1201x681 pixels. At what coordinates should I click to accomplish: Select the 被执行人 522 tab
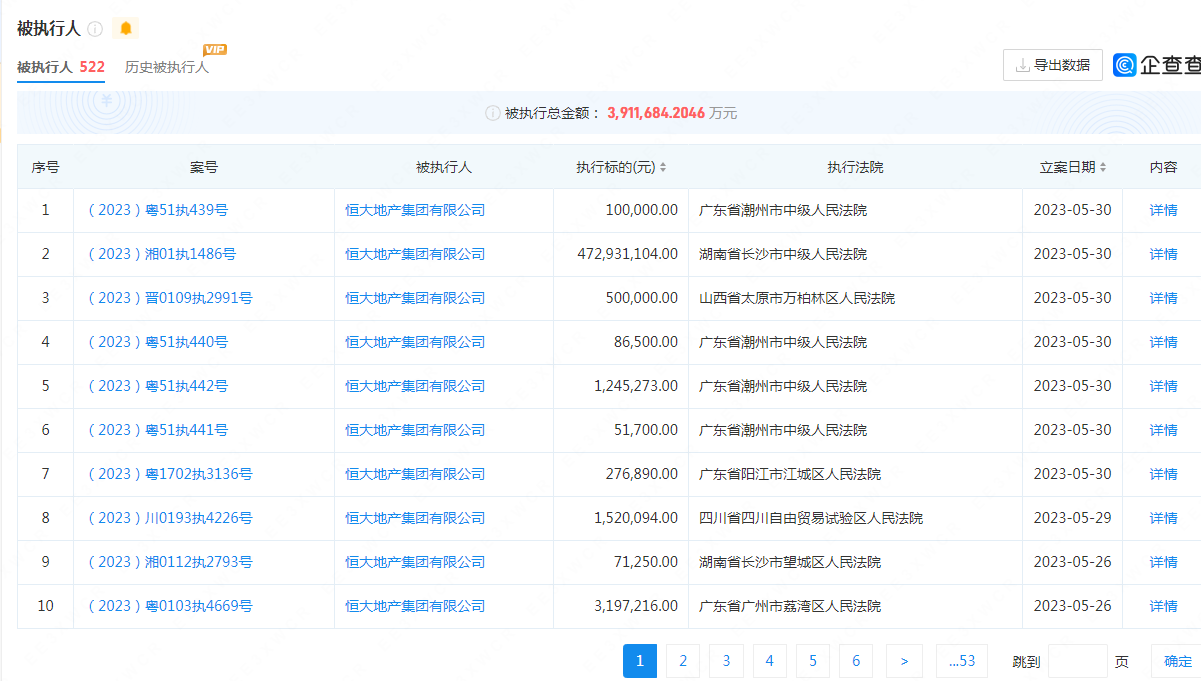coord(61,67)
